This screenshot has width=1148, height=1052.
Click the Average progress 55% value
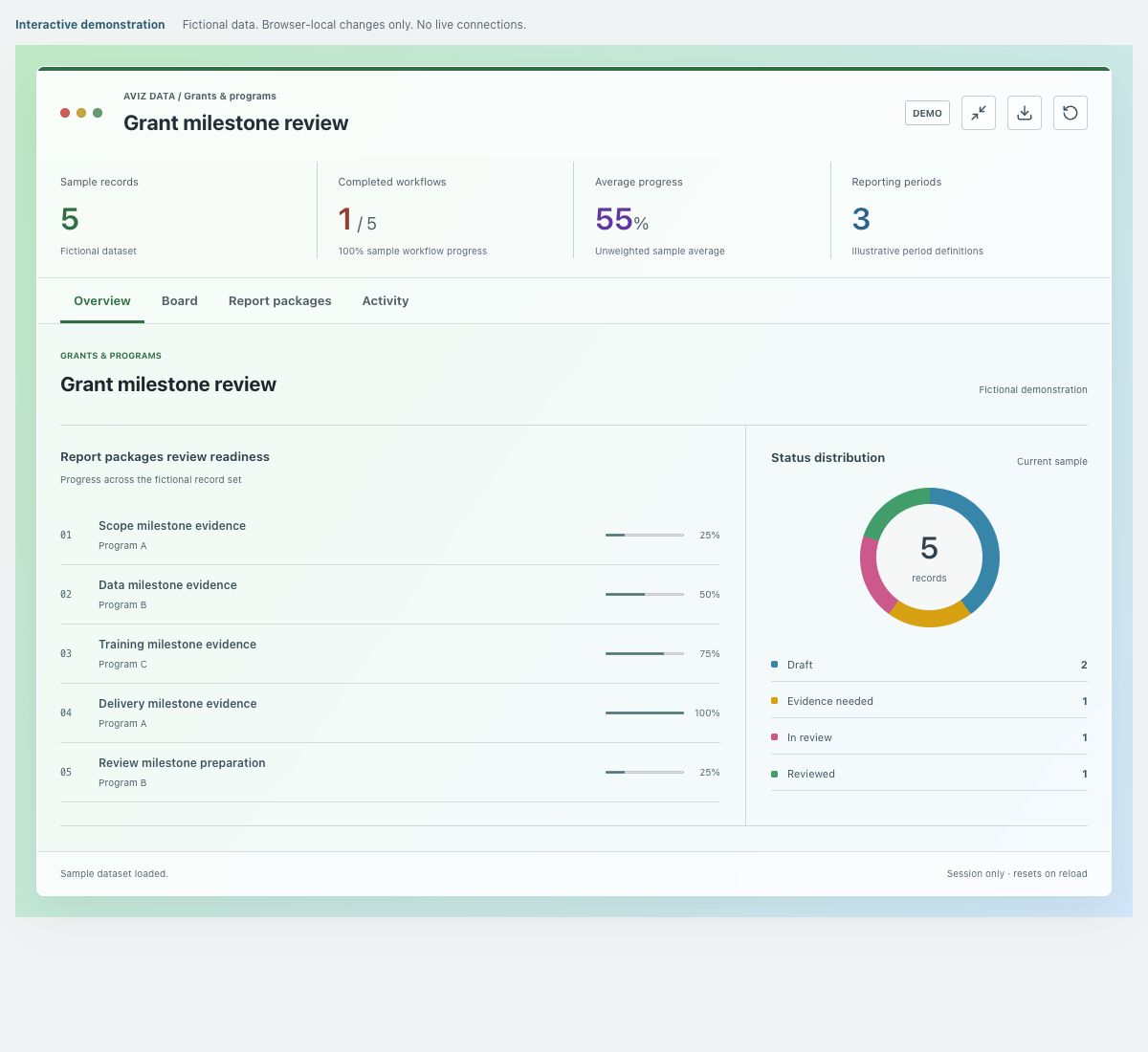622,220
